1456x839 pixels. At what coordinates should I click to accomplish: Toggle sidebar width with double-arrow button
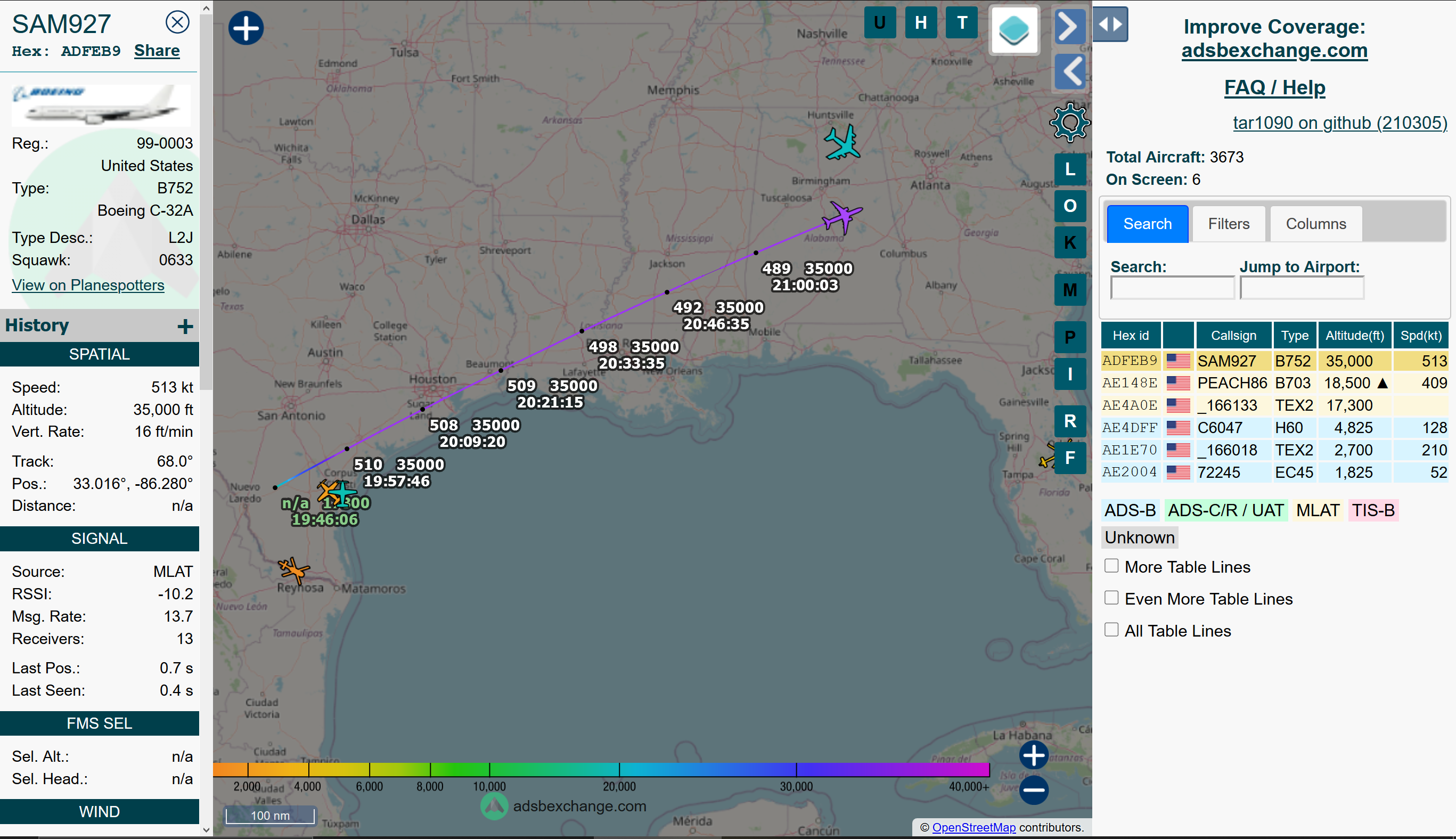tap(1110, 24)
